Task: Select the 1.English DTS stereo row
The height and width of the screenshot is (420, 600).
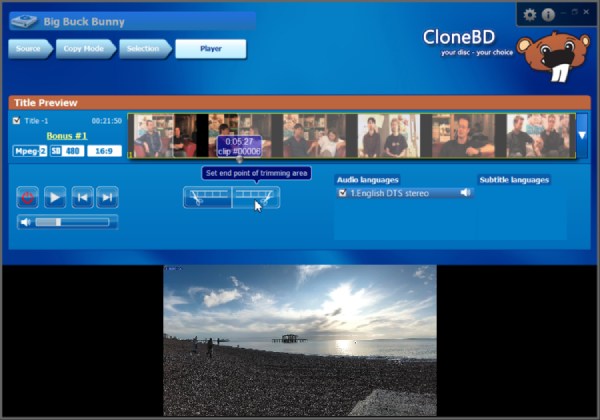Action: (x=405, y=193)
